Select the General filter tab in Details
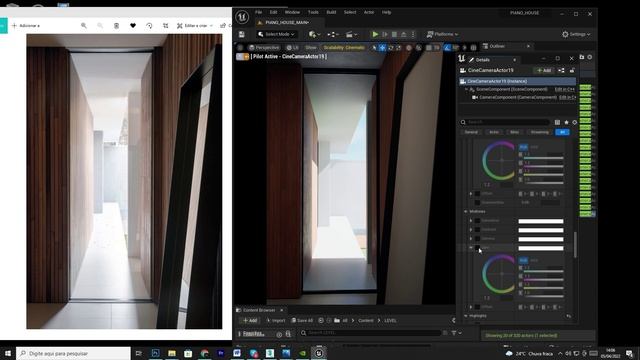The height and width of the screenshot is (360, 640). 471,132
